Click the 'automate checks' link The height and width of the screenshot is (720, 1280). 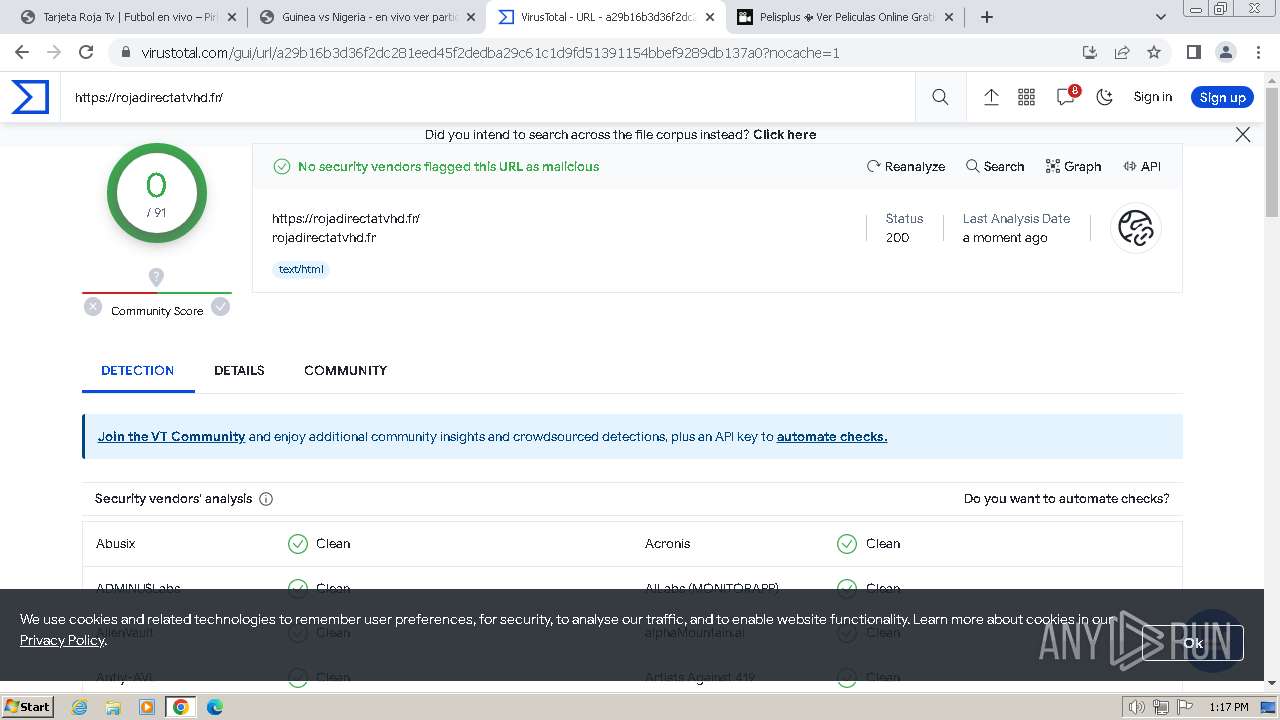(x=832, y=436)
